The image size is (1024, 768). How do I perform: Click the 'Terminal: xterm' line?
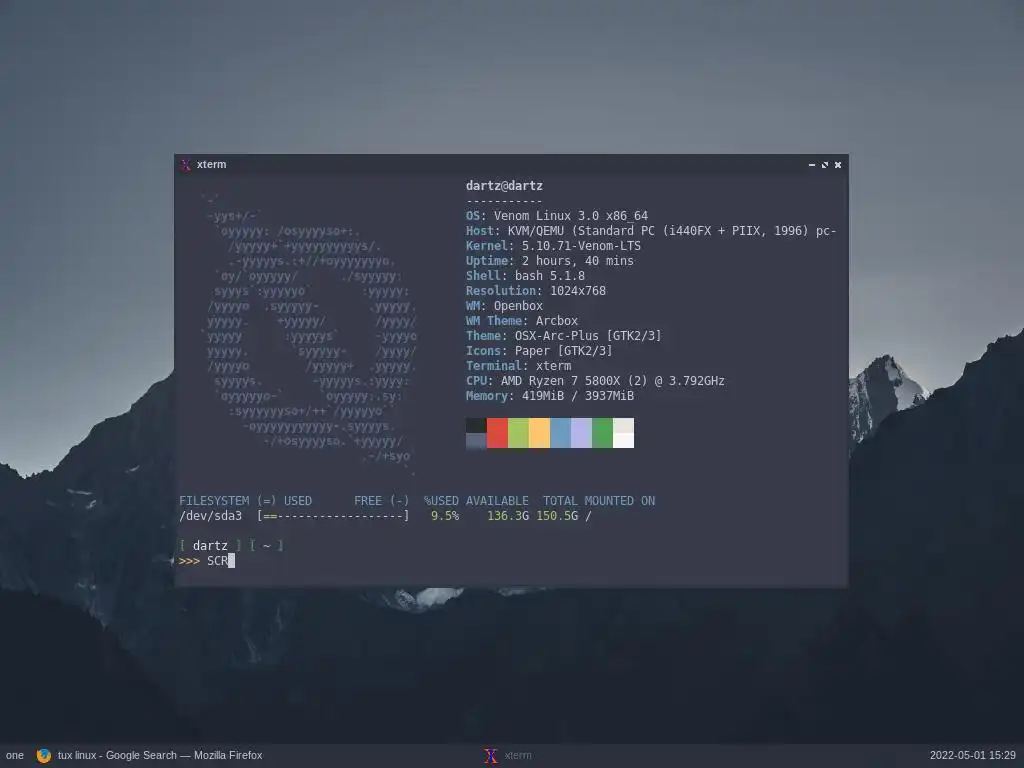click(x=519, y=366)
